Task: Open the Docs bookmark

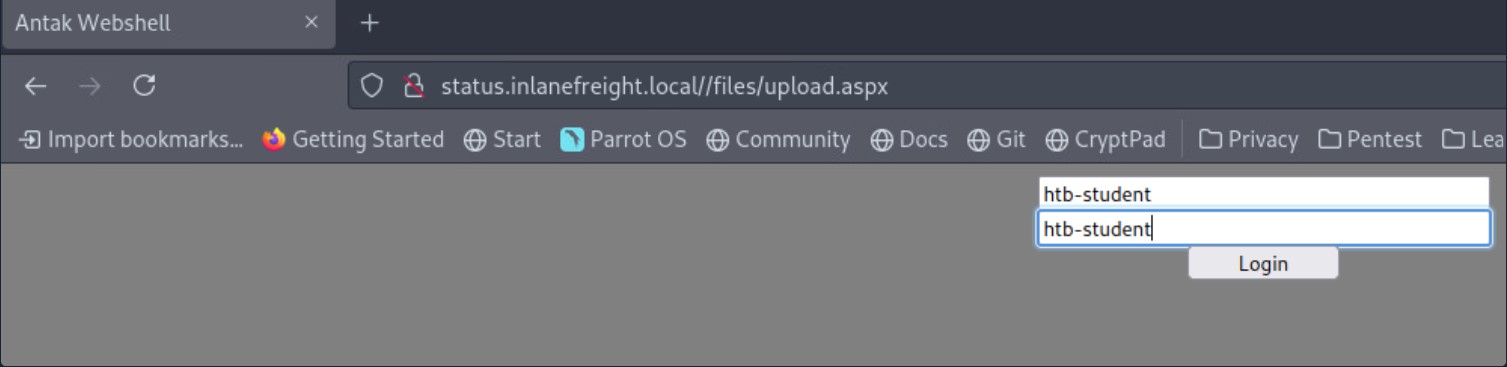Action: (909, 140)
